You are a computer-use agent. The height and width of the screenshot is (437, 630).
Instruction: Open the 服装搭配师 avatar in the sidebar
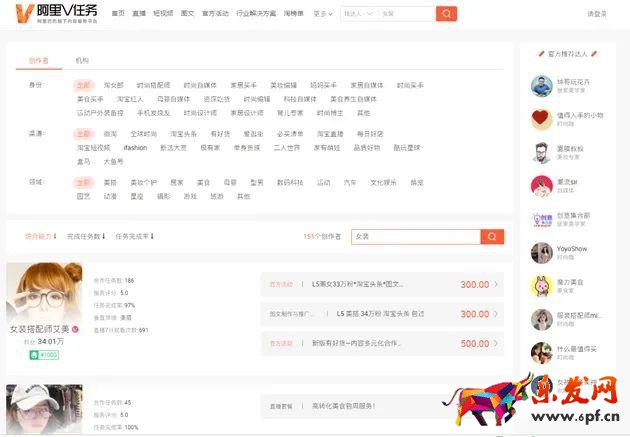click(542, 319)
